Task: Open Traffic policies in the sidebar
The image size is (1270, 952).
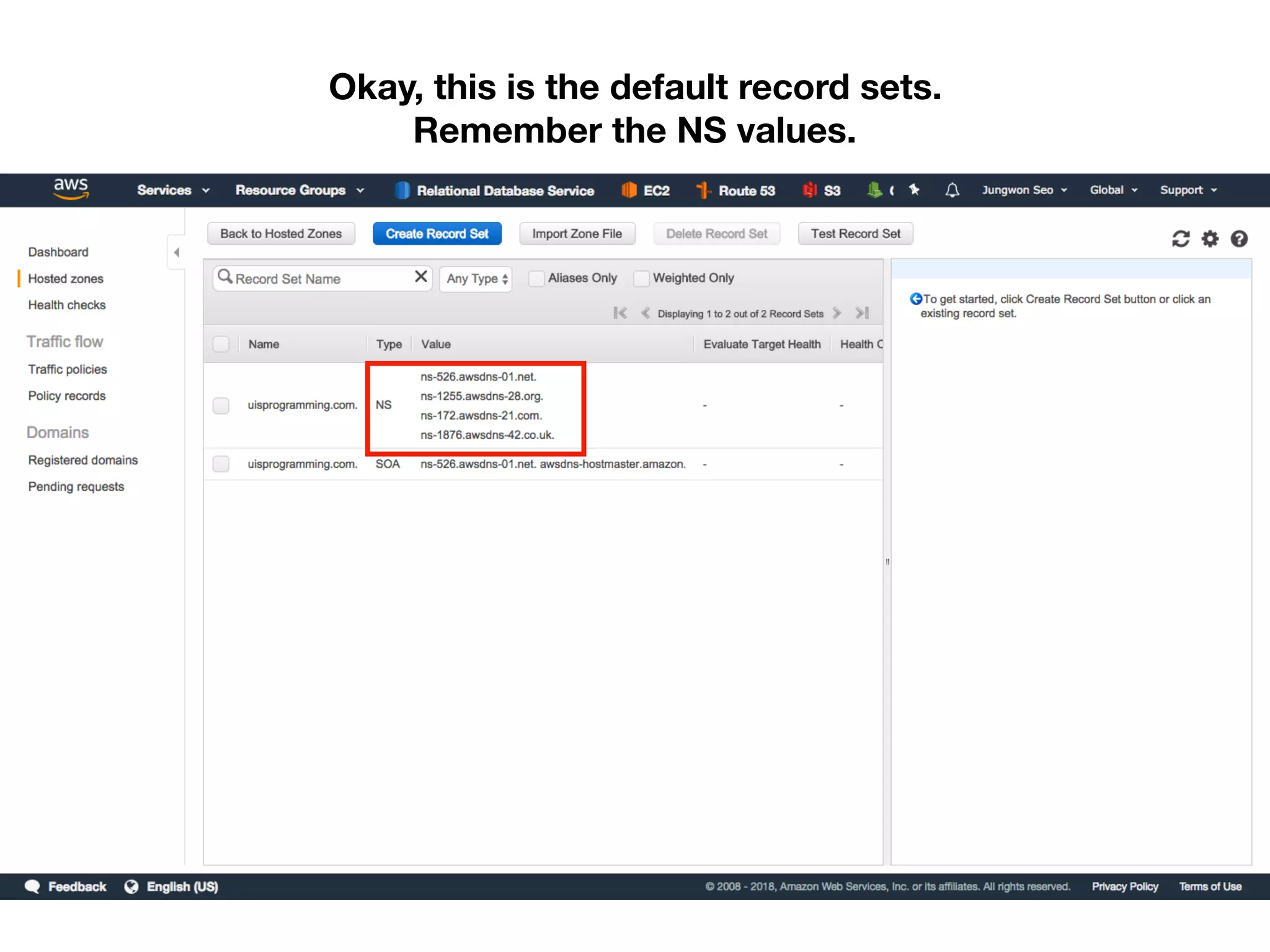Action: coord(68,369)
